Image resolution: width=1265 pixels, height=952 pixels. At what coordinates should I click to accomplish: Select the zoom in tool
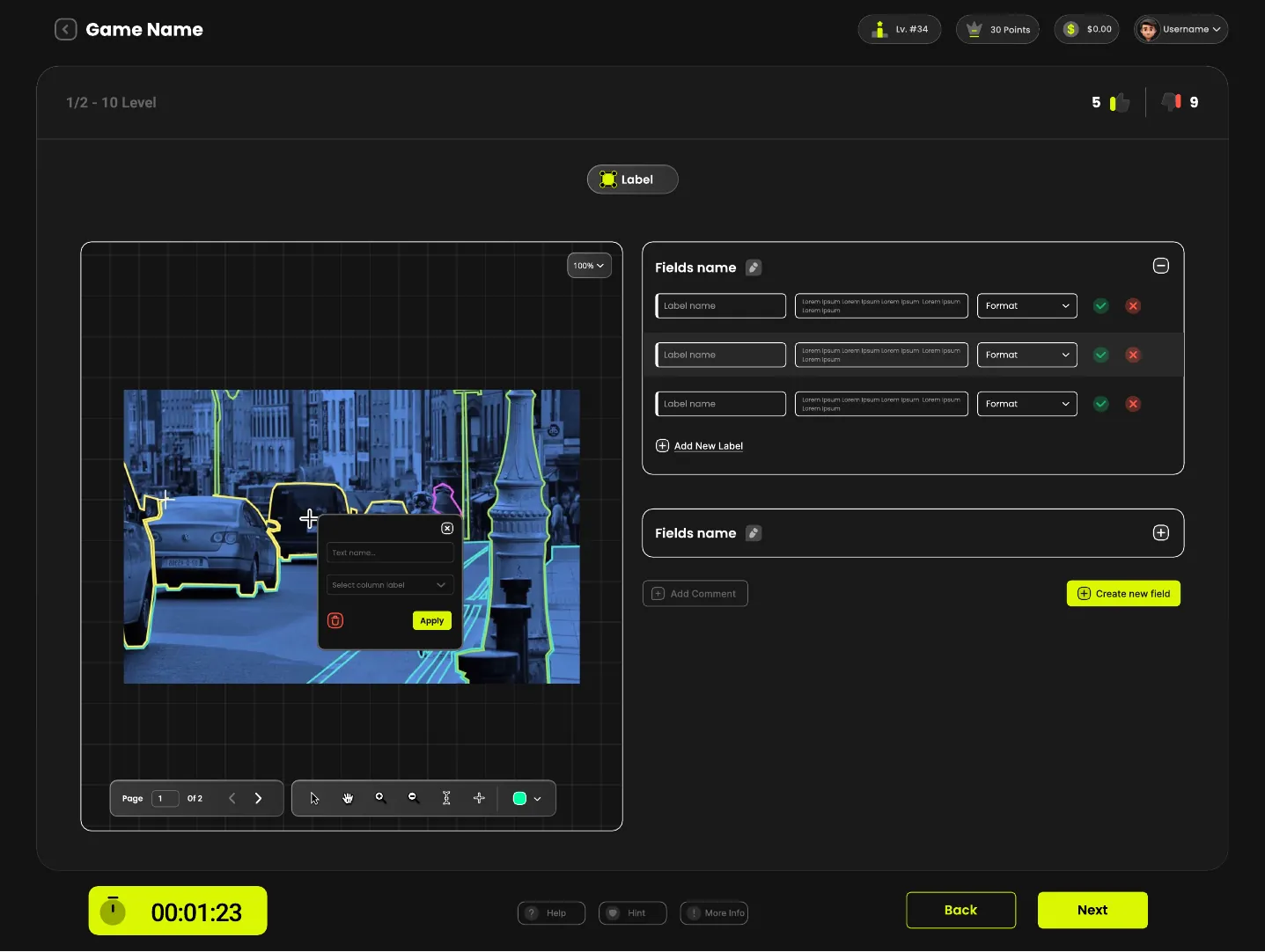[380, 798]
